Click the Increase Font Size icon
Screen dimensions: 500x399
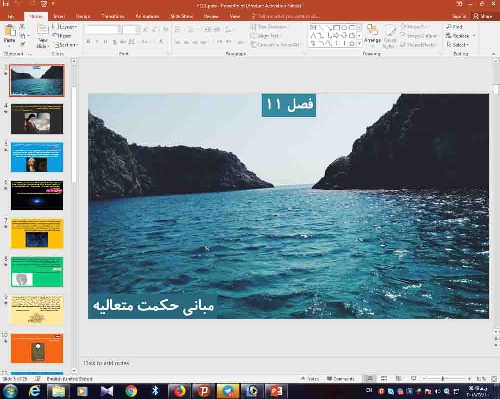[x=145, y=30]
